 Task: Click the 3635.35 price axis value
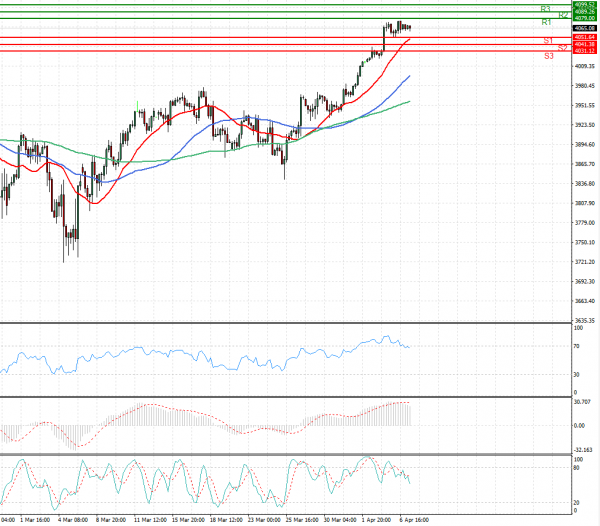[x=585, y=320]
